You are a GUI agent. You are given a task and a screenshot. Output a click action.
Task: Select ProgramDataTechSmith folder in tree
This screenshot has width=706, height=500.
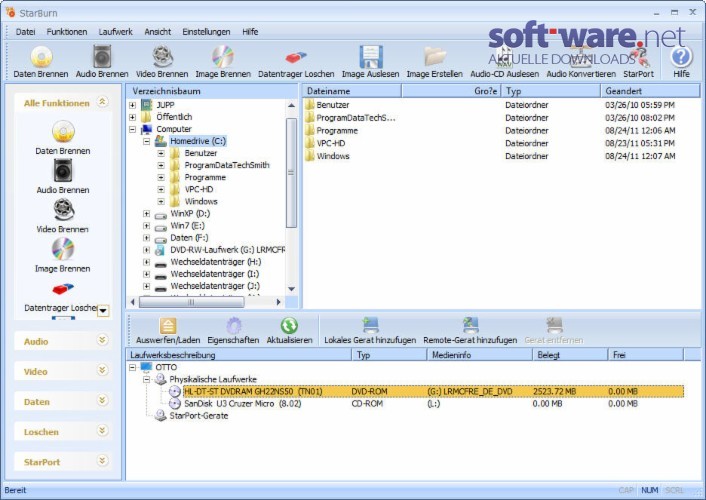coord(227,165)
